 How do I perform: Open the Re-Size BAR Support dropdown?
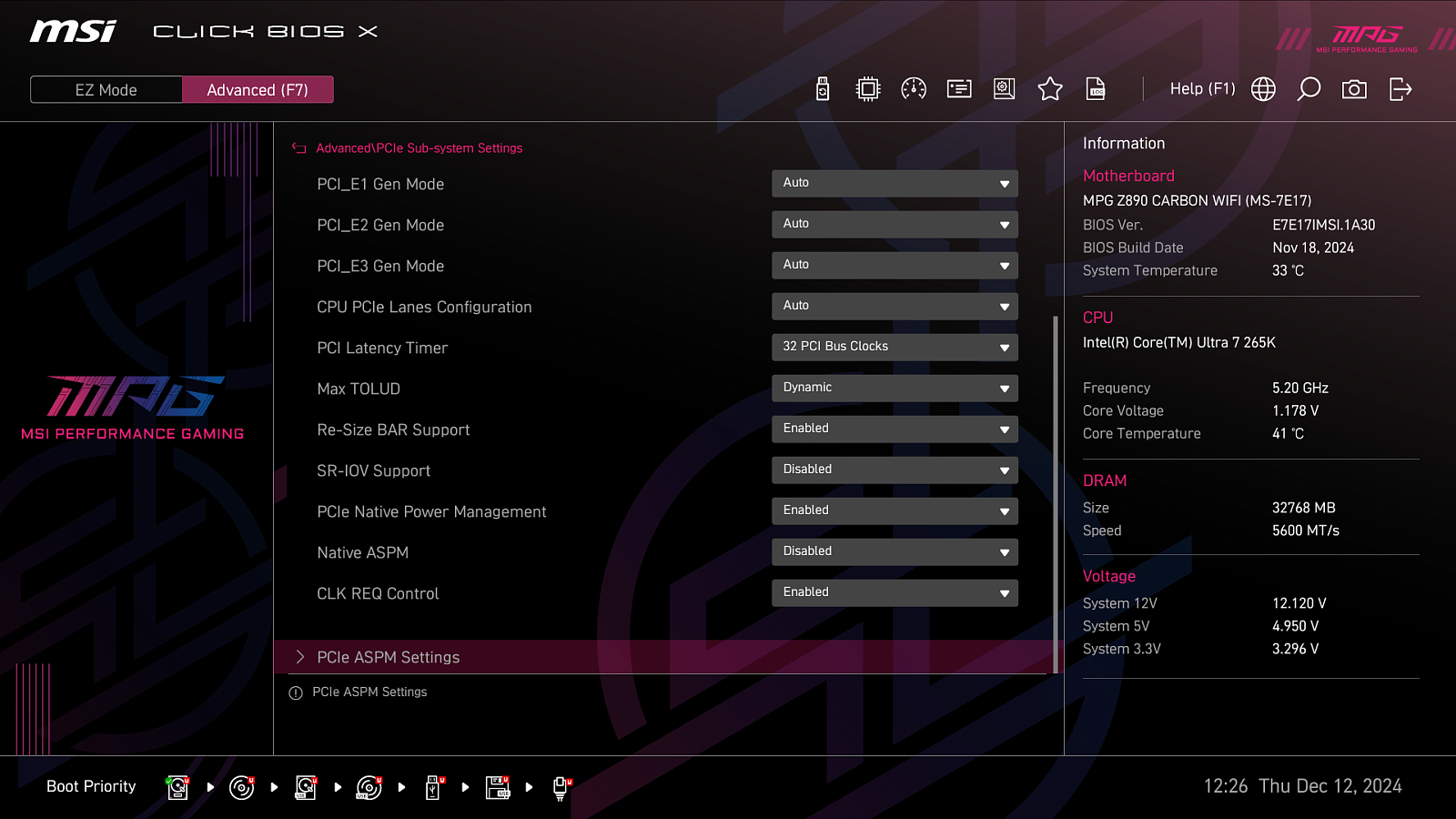tap(895, 430)
